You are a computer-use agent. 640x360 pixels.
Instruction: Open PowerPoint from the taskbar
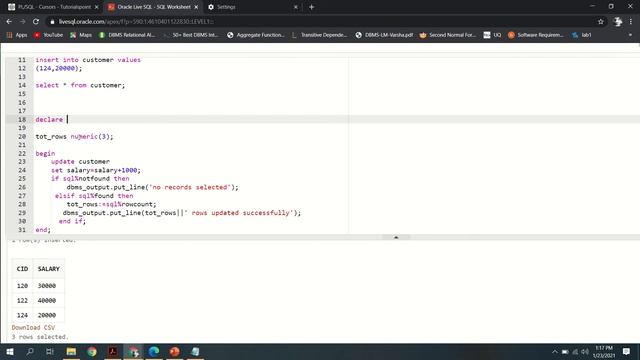[x=175, y=351]
